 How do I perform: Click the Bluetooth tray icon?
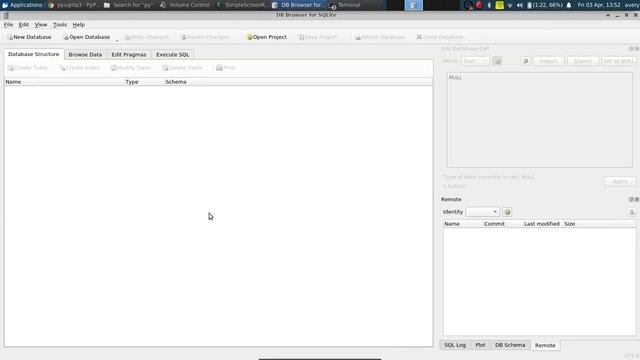pos(489,5)
